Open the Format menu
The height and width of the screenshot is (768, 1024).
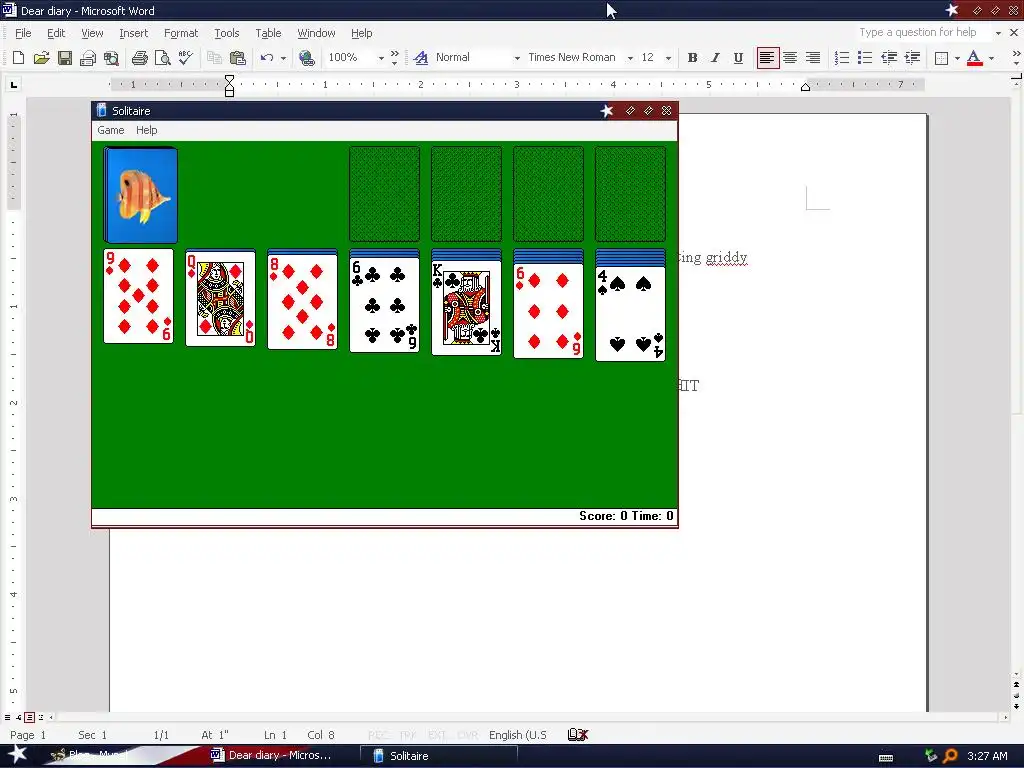[x=181, y=33]
